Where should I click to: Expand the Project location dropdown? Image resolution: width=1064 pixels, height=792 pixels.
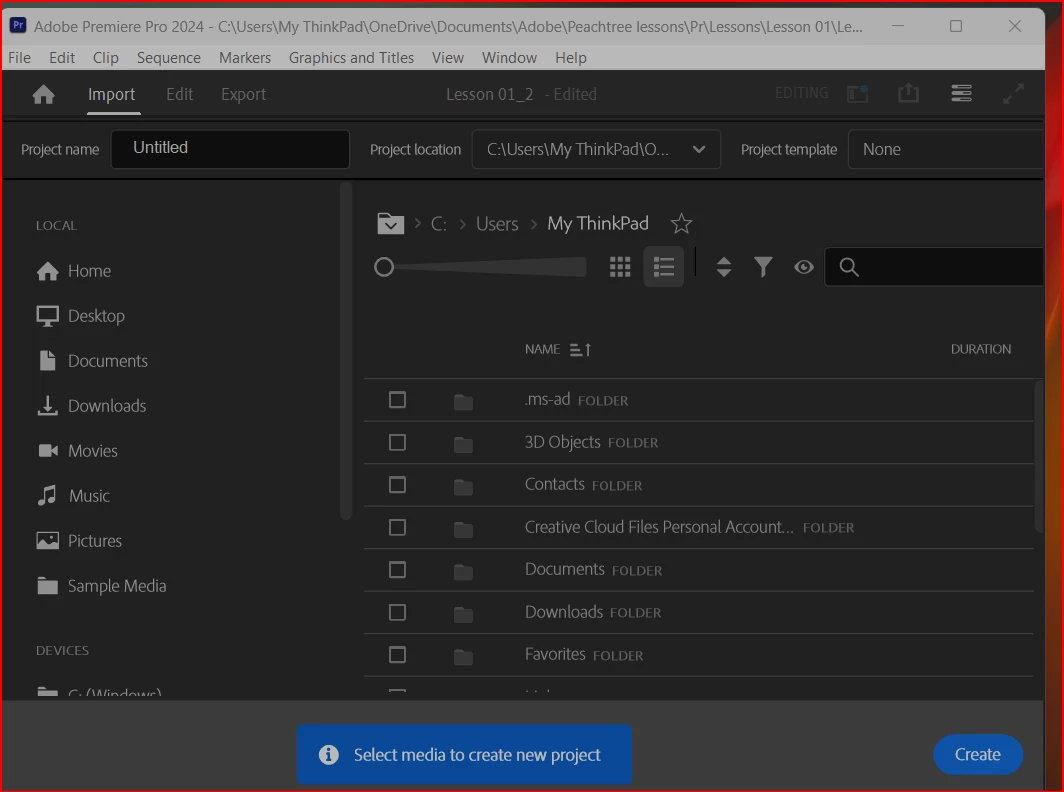(x=596, y=149)
